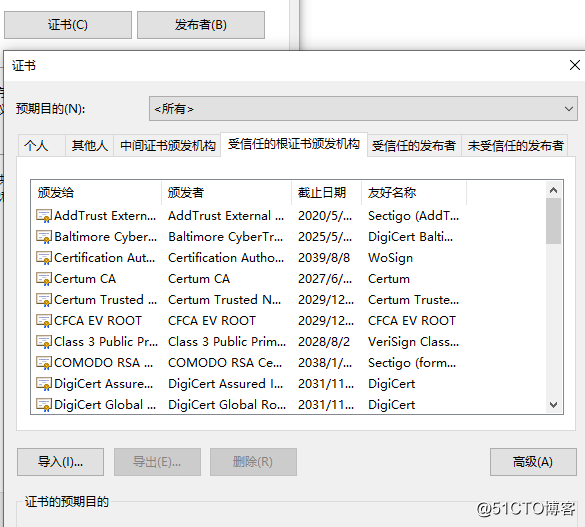The image size is (585, 527).
Task: Click certificate icon beside COMODO RSA row
Action: pos(44,363)
